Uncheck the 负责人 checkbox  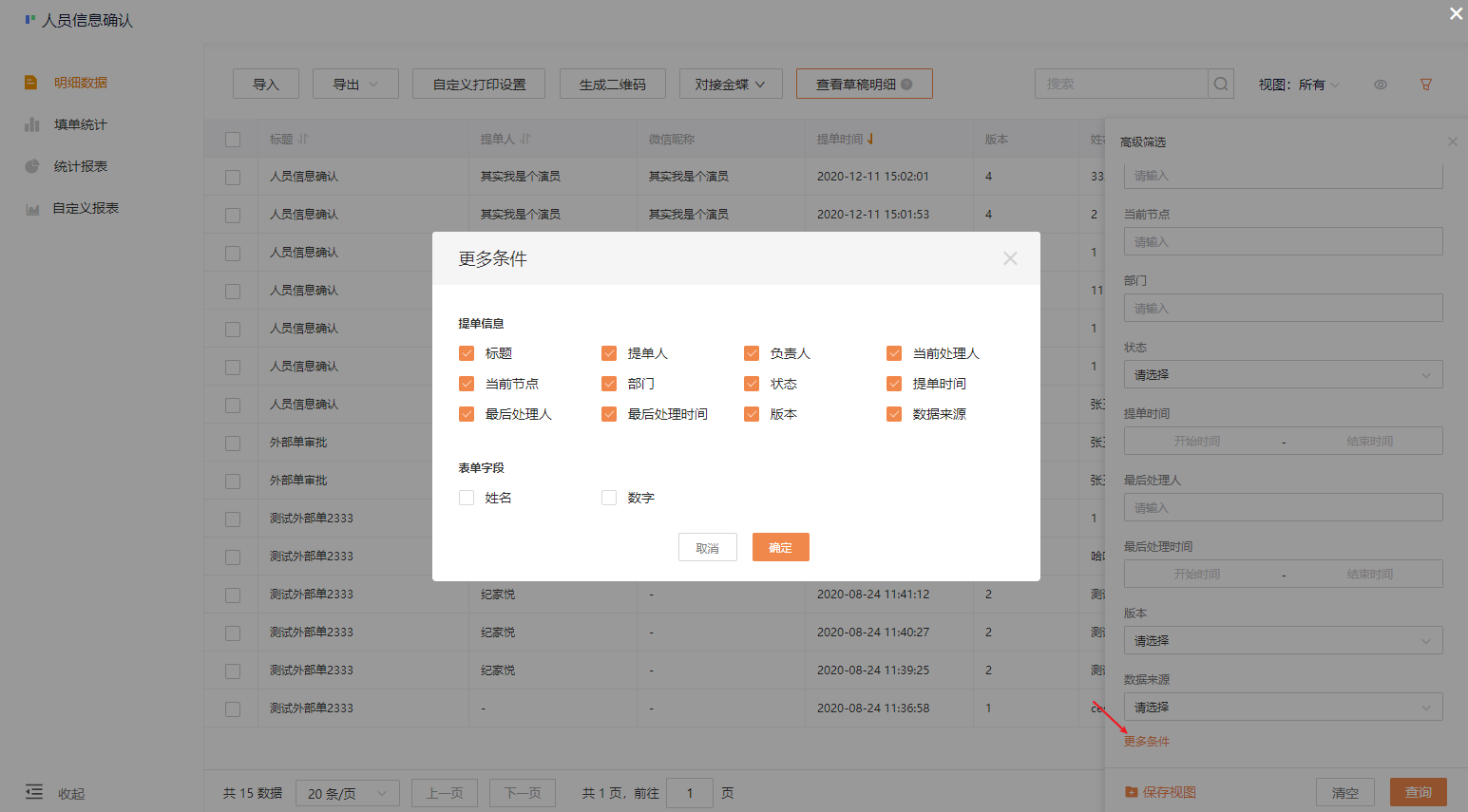(752, 353)
